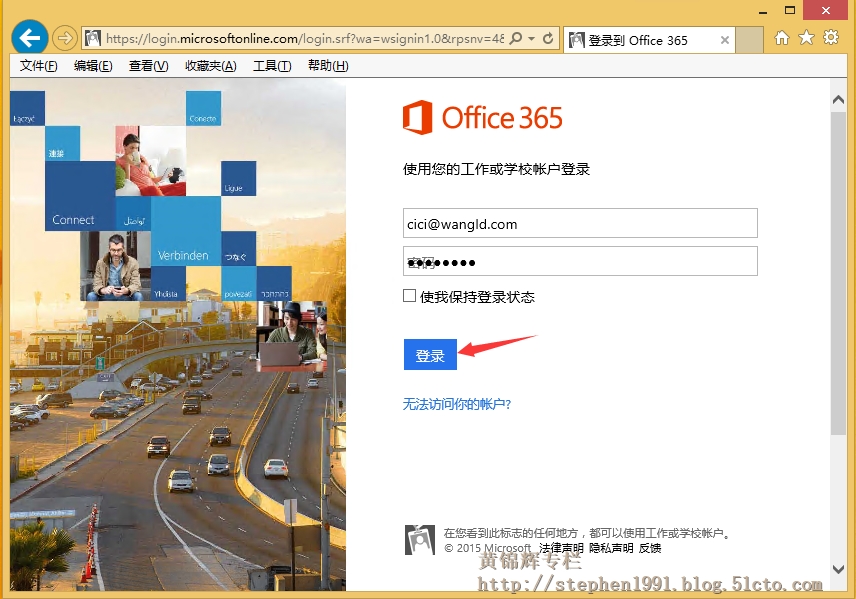Click the Back navigation arrow
This screenshot has width=856, height=599.
click(x=29, y=36)
